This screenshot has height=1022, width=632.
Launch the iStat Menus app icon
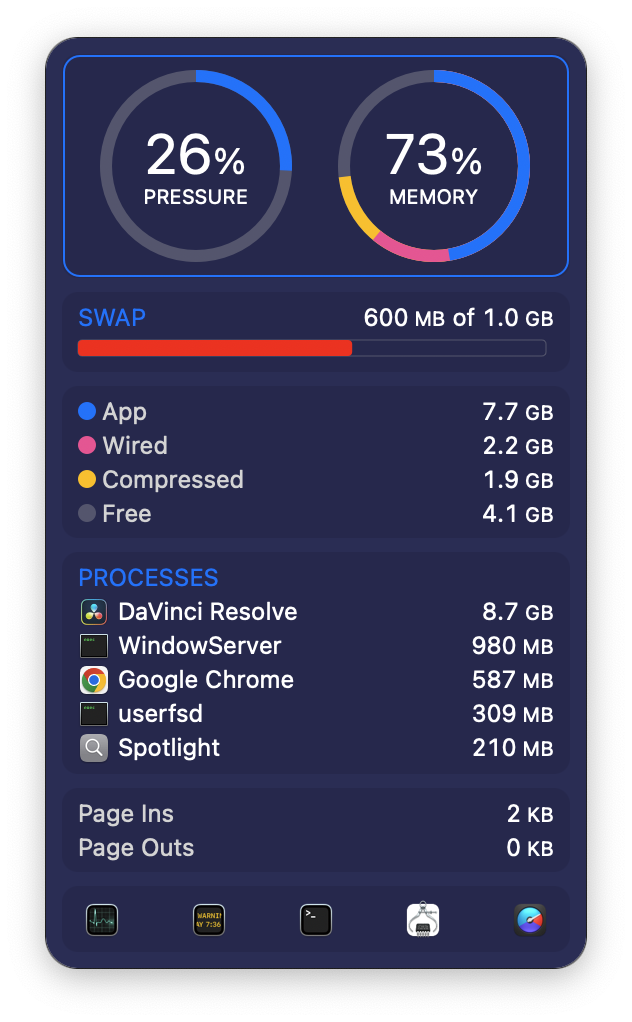530,920
